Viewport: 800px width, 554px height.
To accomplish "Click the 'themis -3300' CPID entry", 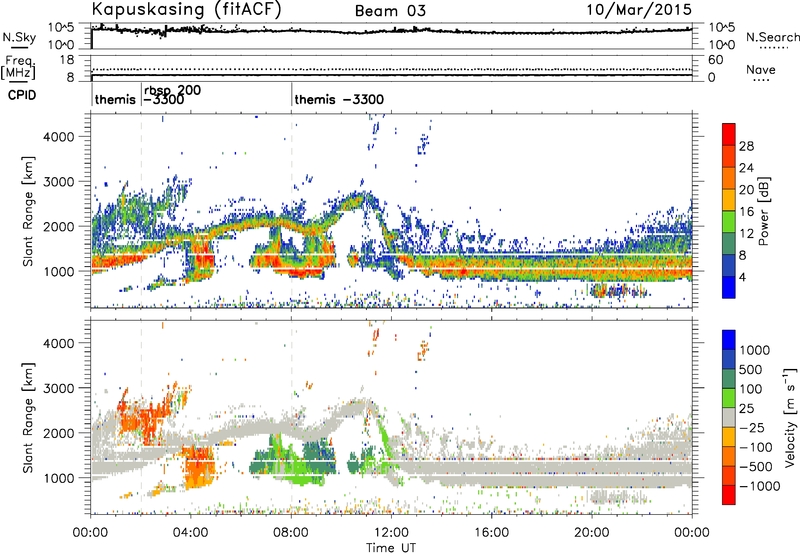I will pyautogui.click(x=339, y=99).
